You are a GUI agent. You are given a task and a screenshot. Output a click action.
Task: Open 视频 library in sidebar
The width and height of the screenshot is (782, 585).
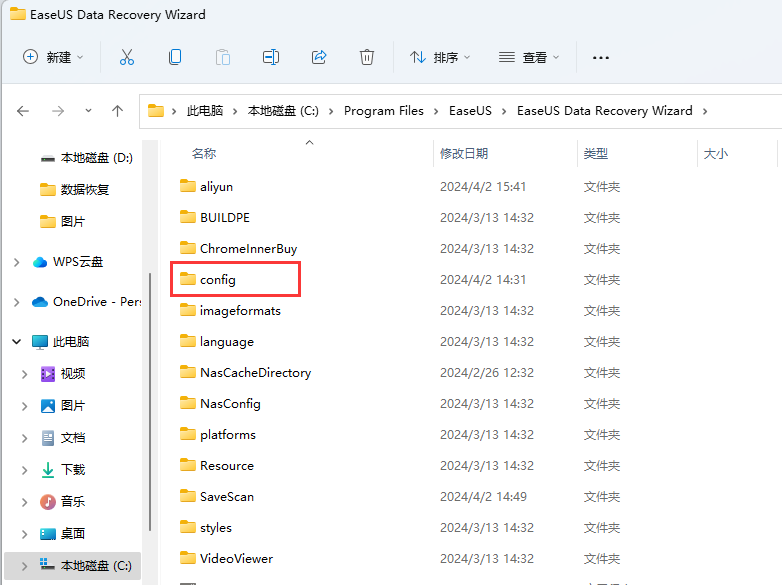(x=72, y=374)
